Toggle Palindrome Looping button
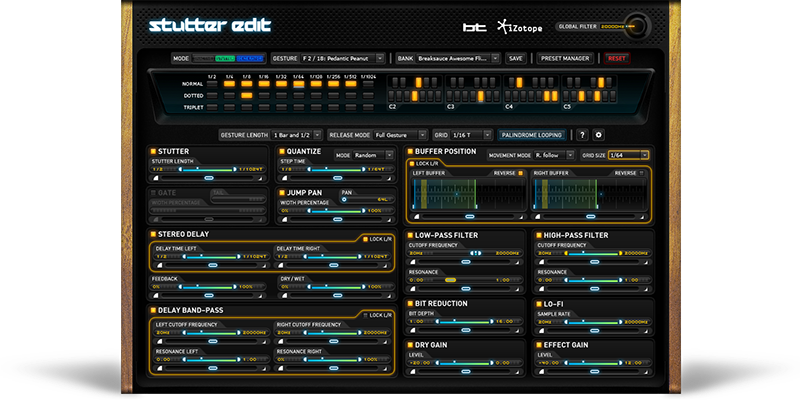The height and width of the screenshot is (400, 800). click(x=532, y=135)
